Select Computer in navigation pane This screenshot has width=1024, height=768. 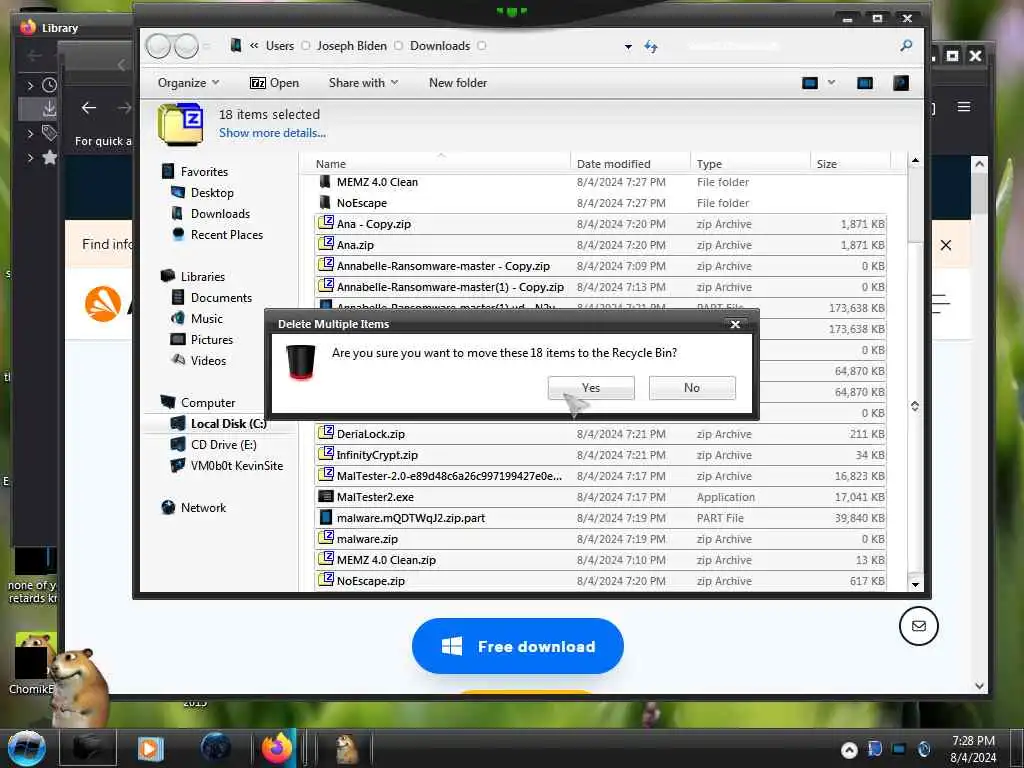click(207, 402)
